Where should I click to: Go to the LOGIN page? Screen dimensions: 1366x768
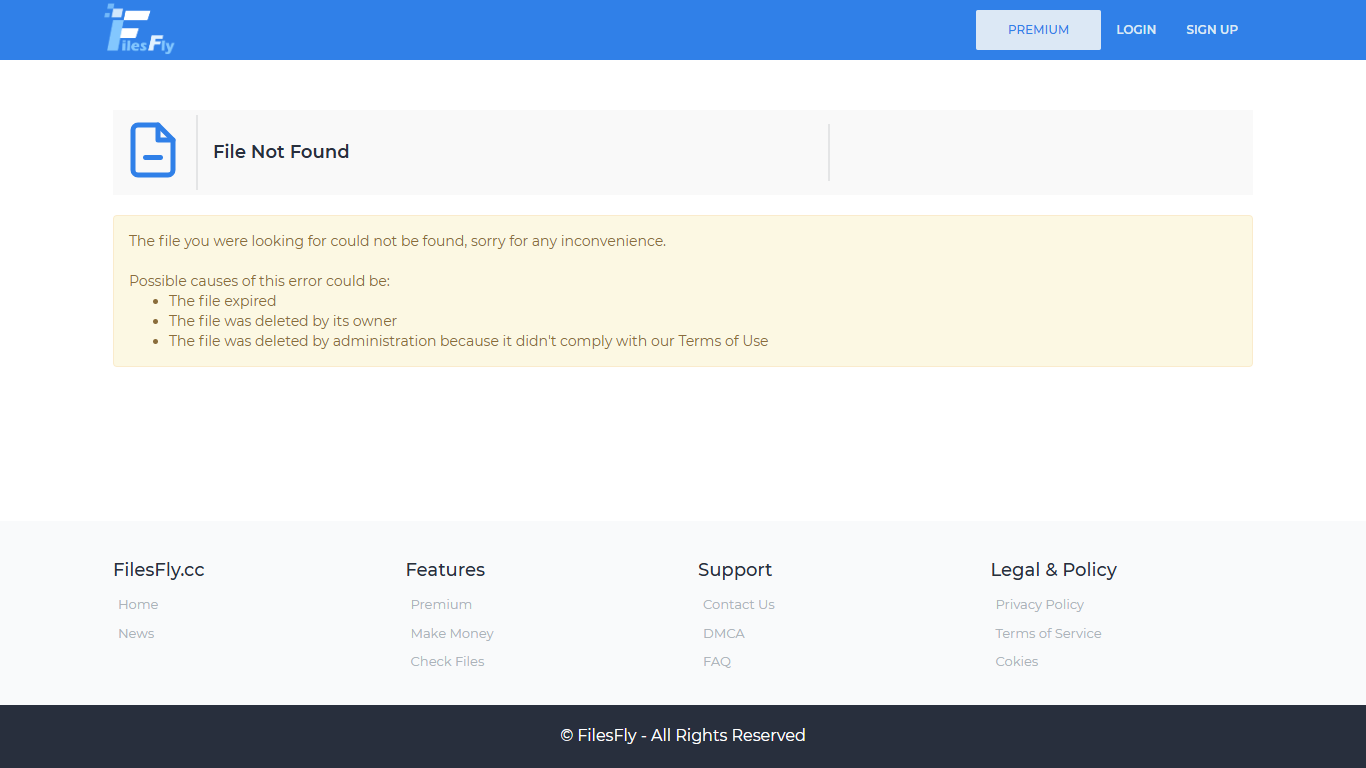pyautogui.click(x=1136, y=30)
